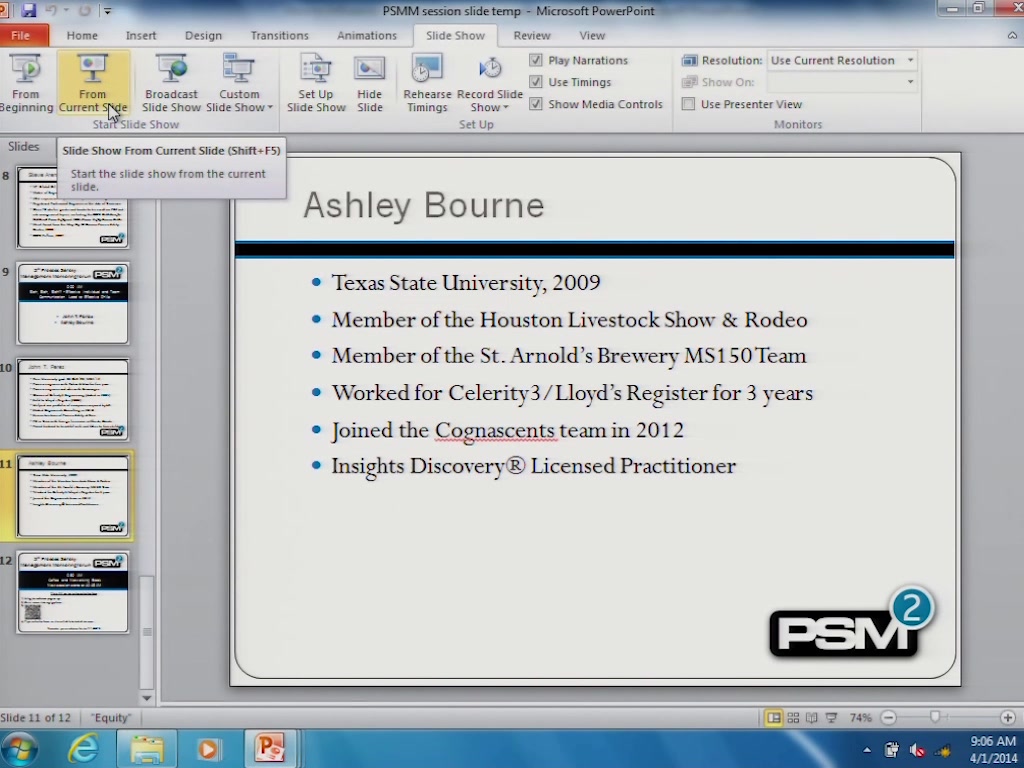Start slide show From Beginning

click(x=25, y=84)
